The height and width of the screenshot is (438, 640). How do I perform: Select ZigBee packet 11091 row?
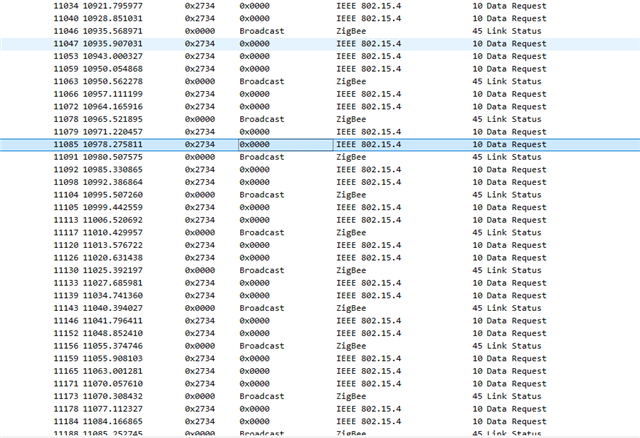(320, 157)
